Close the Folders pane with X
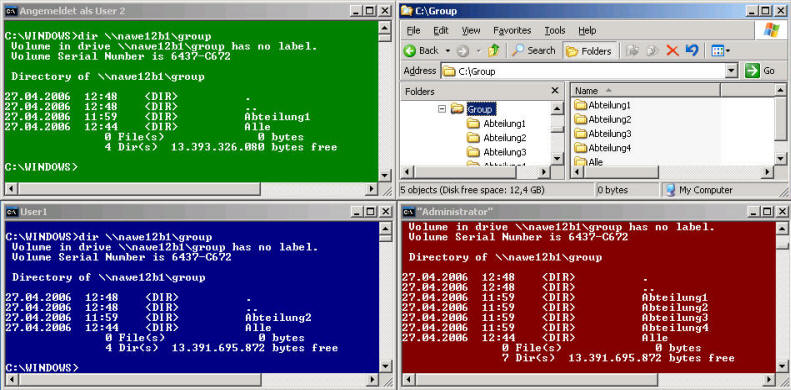 [x=555, y=91]
